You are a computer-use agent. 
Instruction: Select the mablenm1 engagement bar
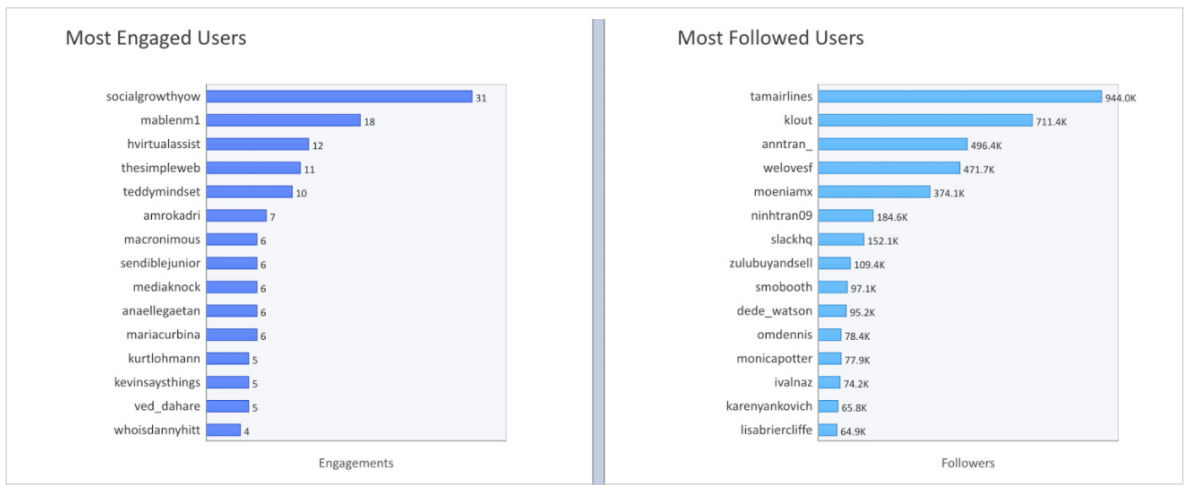coord(284,120)
